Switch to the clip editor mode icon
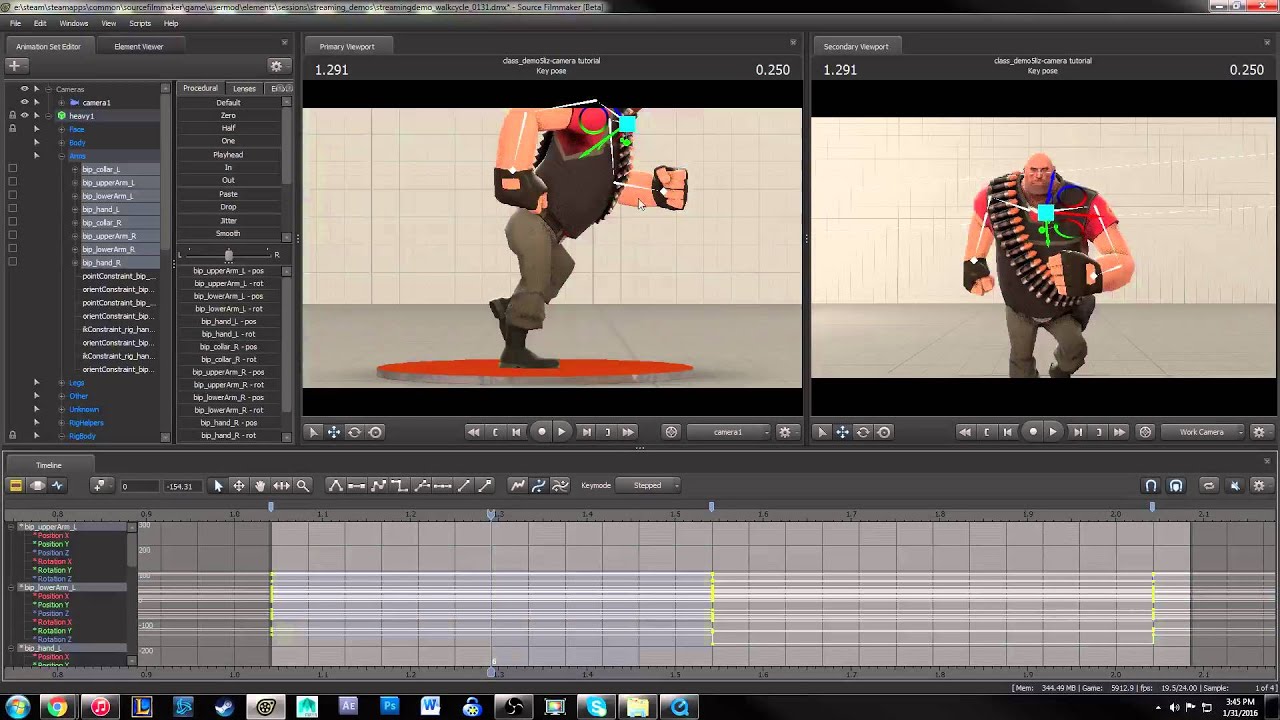Image resolution: width=1280 pixels, height=720 pixels. tap(16, 485)
